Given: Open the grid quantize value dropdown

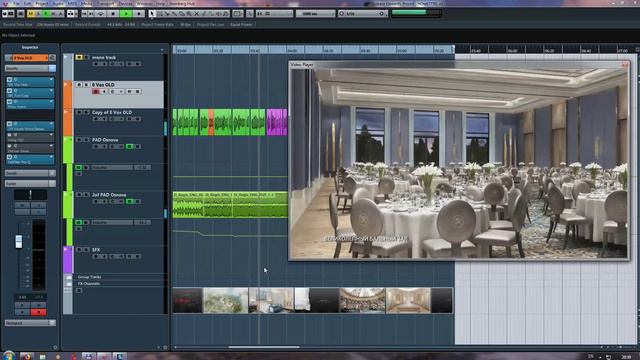Looking at the screenshot, I should tap(362, 13).
